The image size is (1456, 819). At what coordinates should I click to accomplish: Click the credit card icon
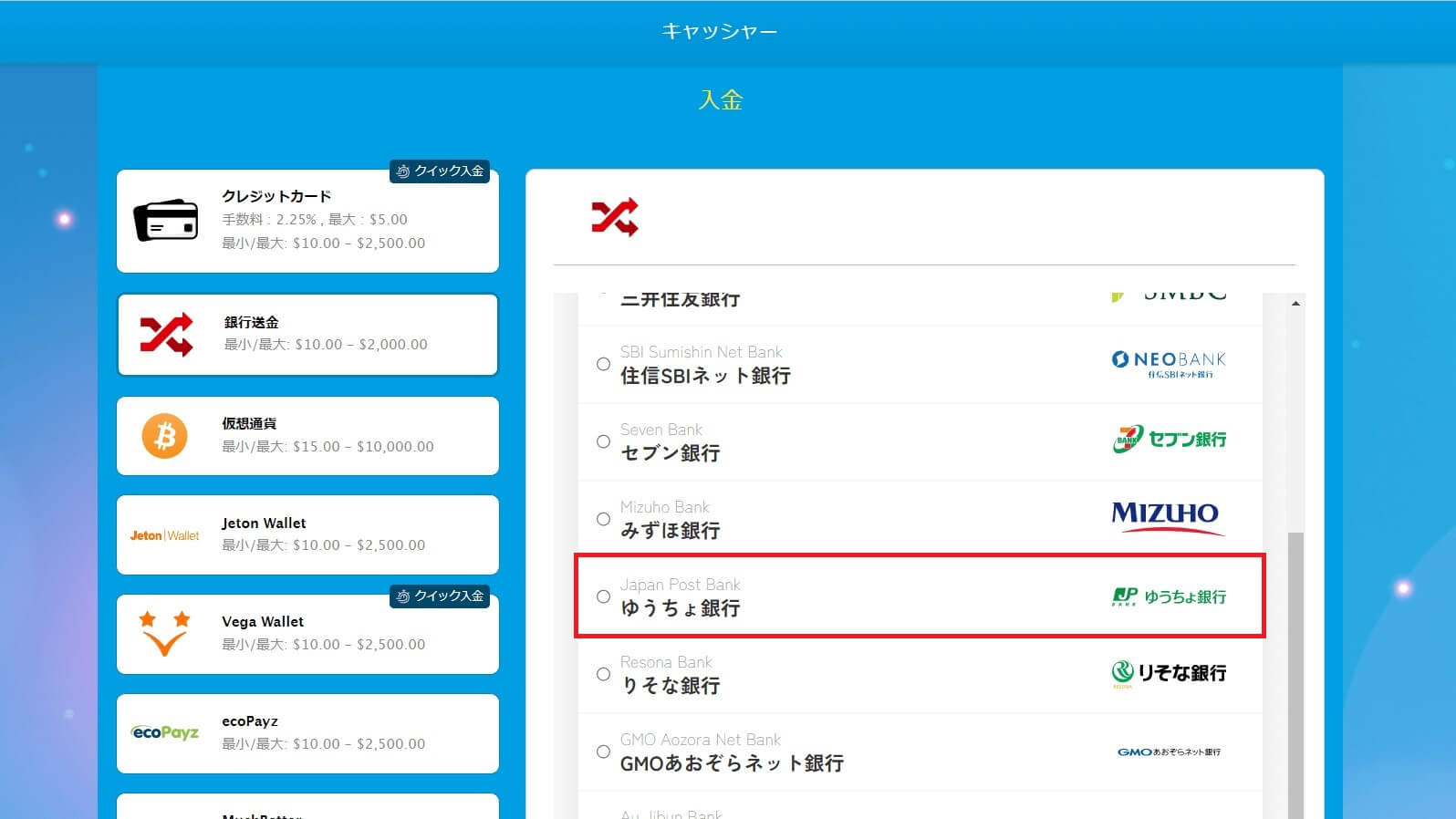[165, 220]
